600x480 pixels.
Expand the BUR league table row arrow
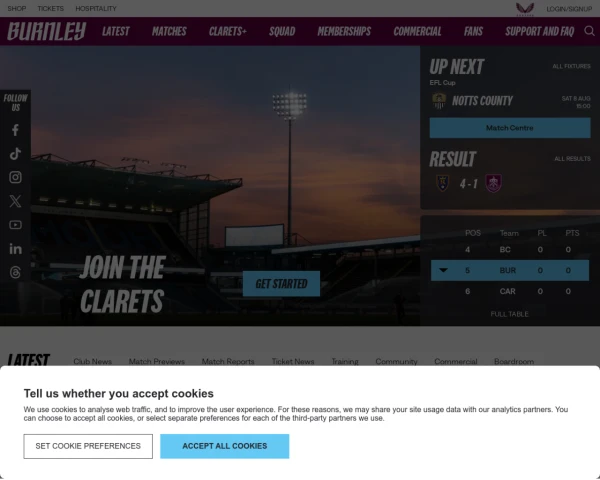(x=443, y=270)
